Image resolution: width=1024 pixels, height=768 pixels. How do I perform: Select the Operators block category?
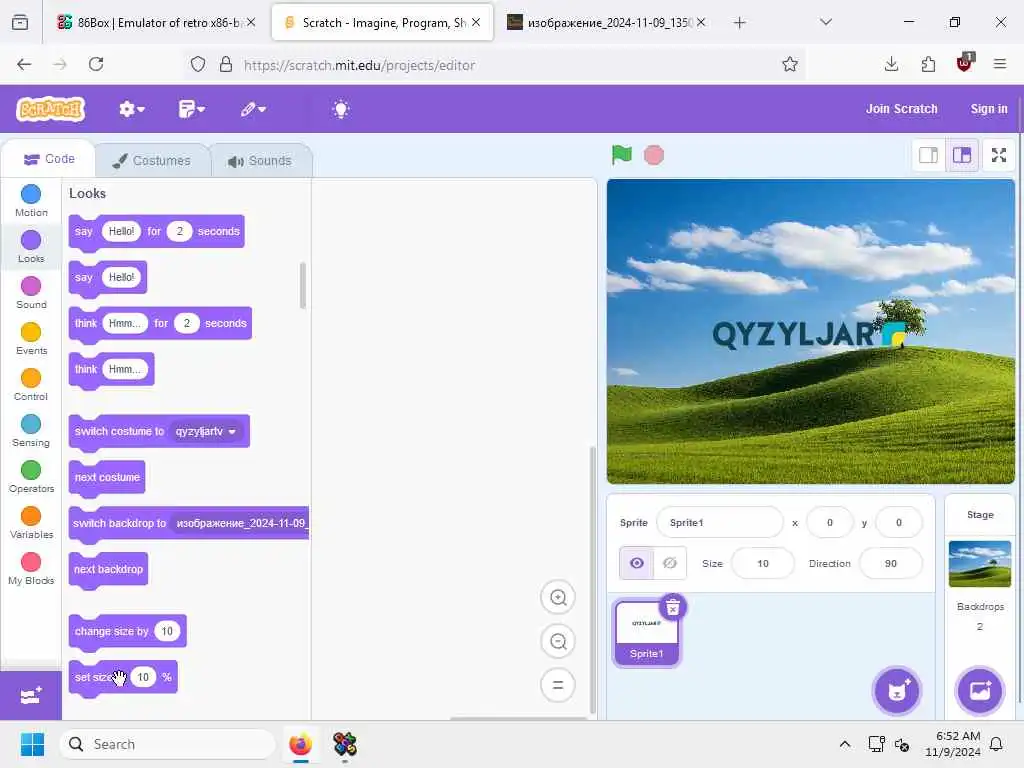[x=31, y=477]
